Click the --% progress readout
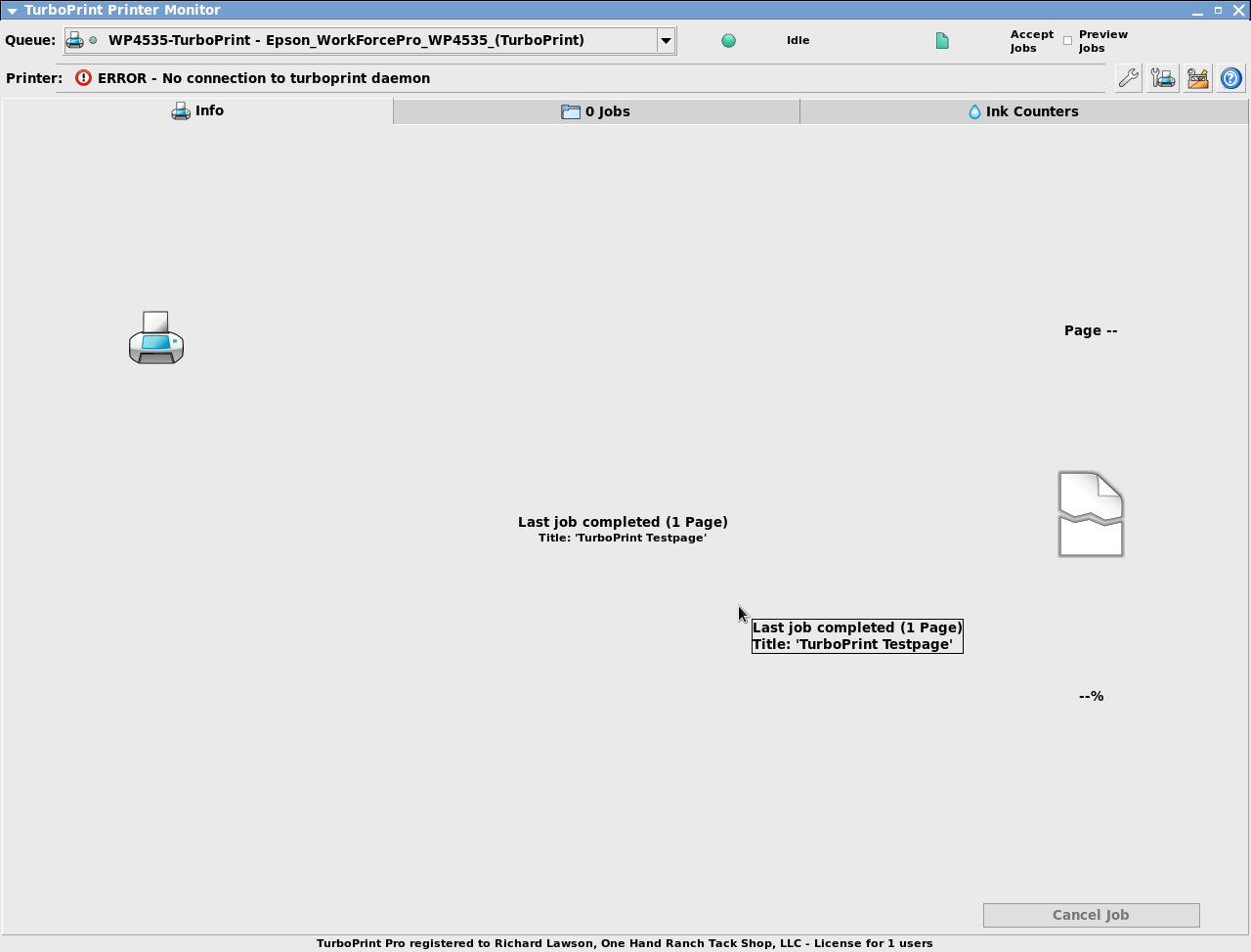The width and height of the screenshot is (1251, 952). click(x=1091, y=696)
